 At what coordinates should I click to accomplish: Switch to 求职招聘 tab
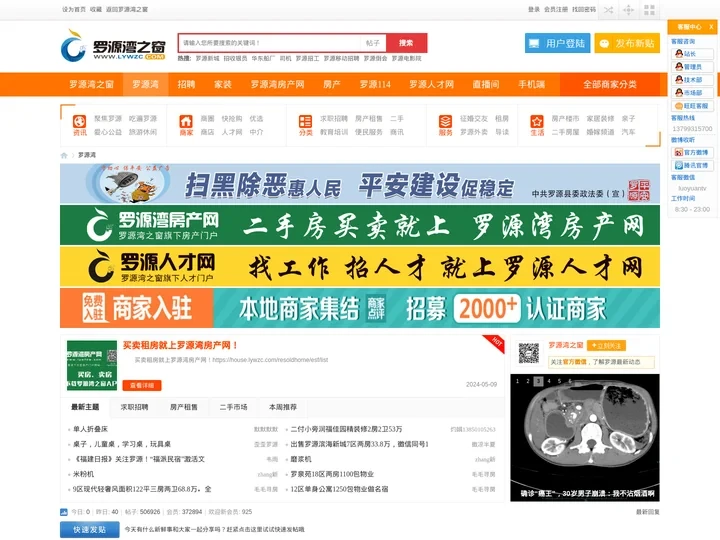pyautogui.click(x=135, y=407)
